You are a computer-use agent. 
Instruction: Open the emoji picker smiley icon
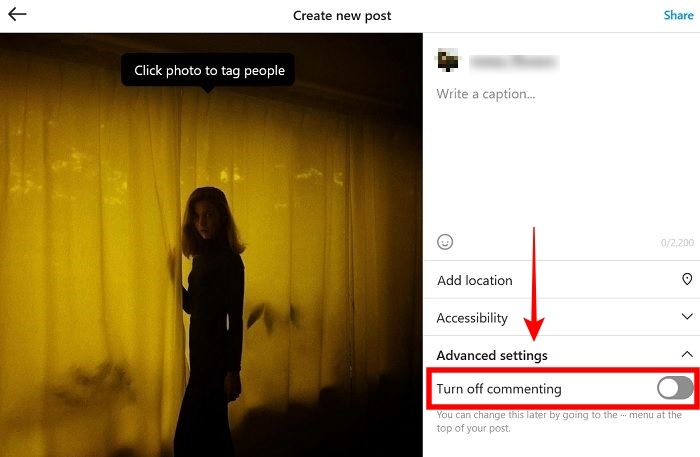[x=445, y=242]
